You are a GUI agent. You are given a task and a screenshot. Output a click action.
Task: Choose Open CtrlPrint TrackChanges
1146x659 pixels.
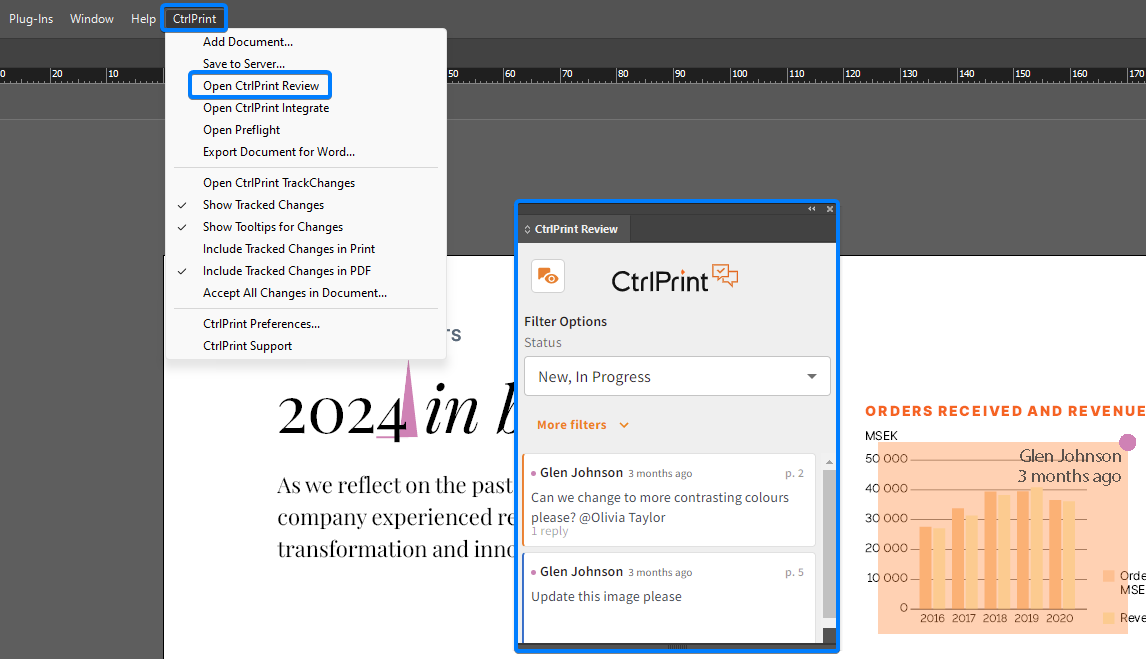coord(278,183)
